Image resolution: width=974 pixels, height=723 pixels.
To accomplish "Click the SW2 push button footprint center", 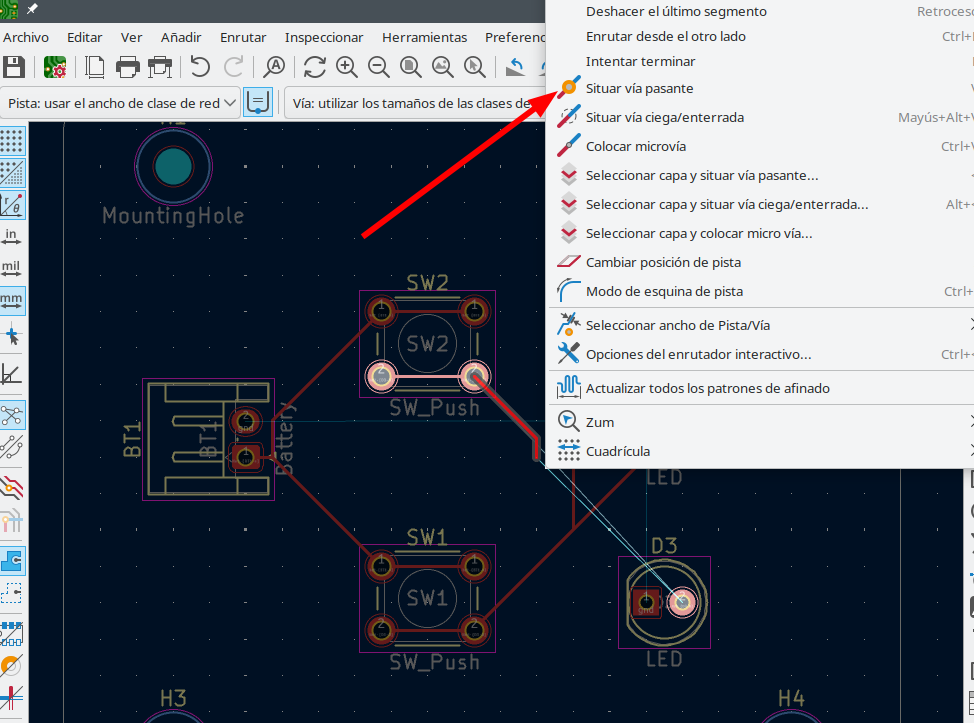I will (427, 345).
